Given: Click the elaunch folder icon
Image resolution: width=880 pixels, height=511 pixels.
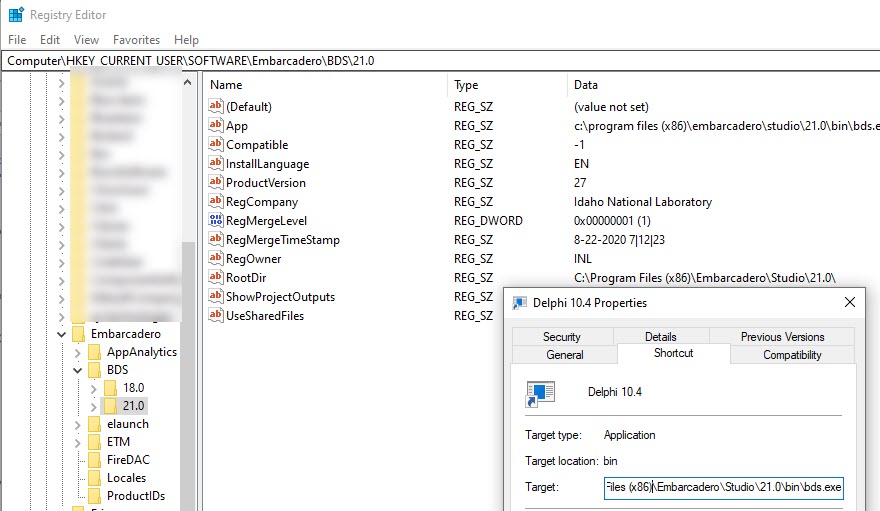Looking at the screenshot, I should point(95,423).
